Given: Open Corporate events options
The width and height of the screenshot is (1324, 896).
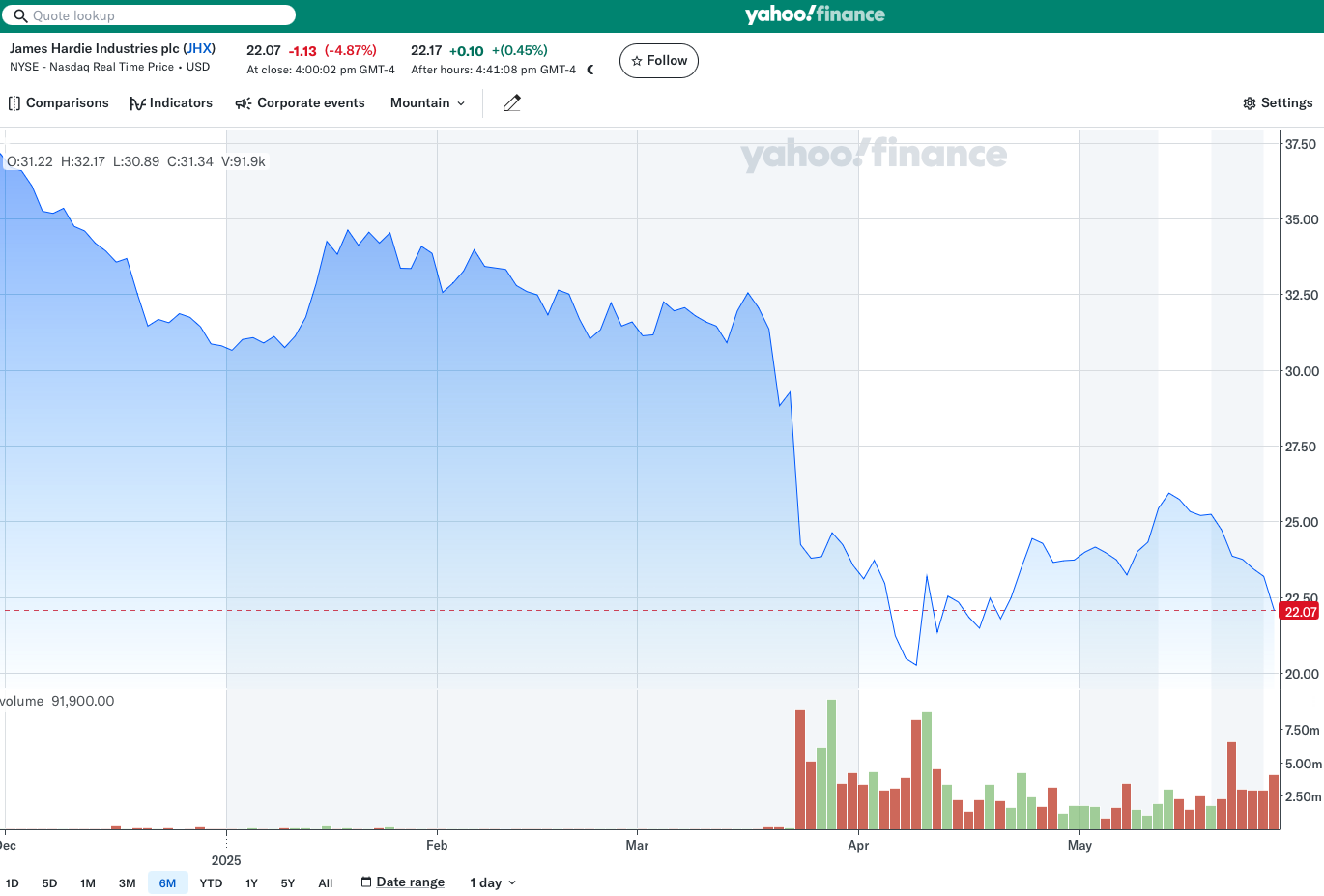Looking at the screenshot, I should point(300,103).
